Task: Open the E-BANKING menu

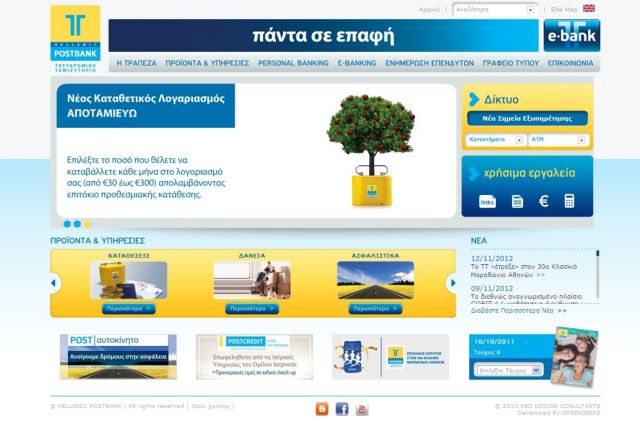Action: (357, 63)
